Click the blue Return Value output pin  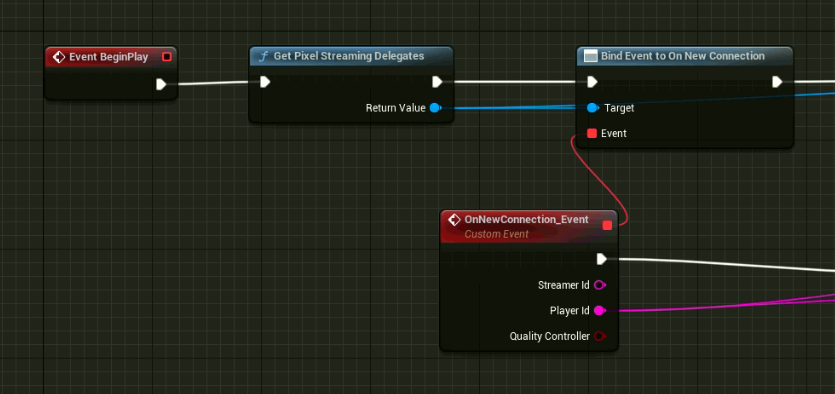tap(435, 108)
